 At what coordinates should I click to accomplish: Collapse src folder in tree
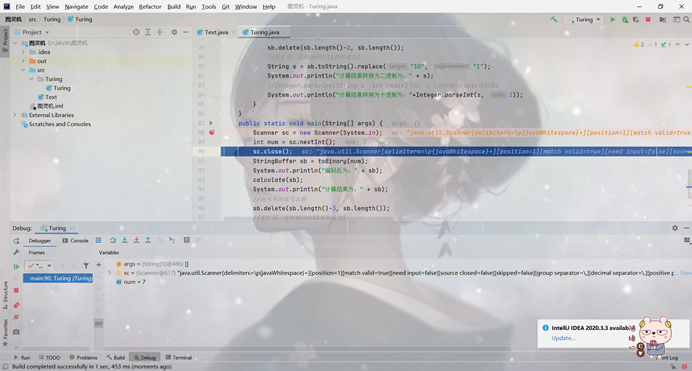click(x=23, y=70)
